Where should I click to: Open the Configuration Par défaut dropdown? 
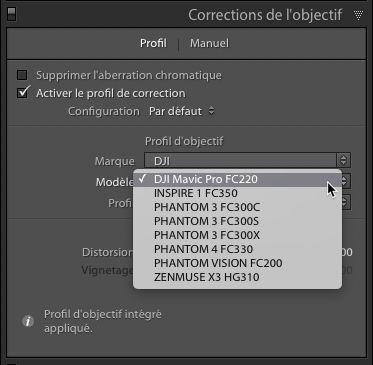pos(182,111)
